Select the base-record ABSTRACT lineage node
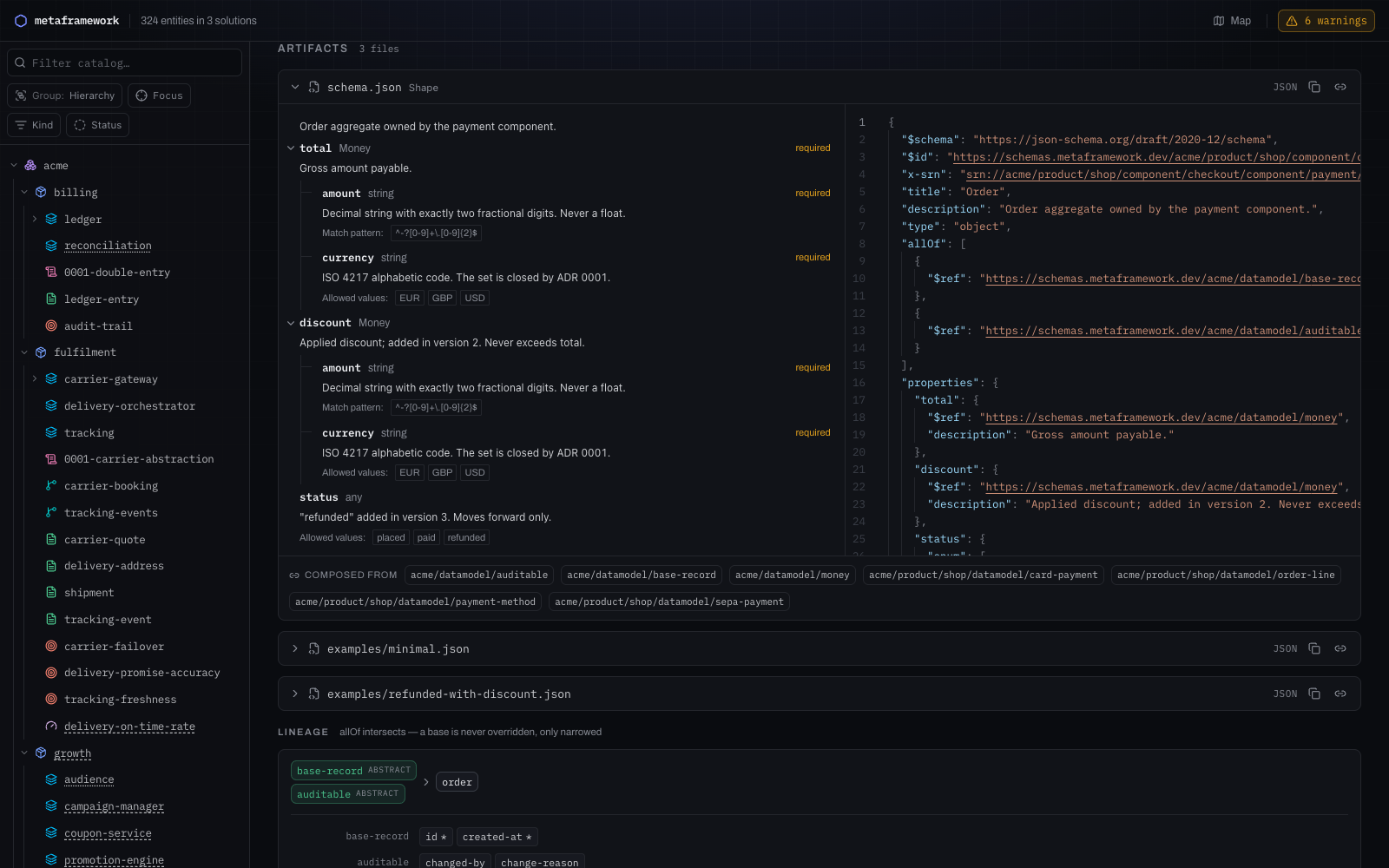Viewport: 1389px width, 868px height. tap(353, 770)
